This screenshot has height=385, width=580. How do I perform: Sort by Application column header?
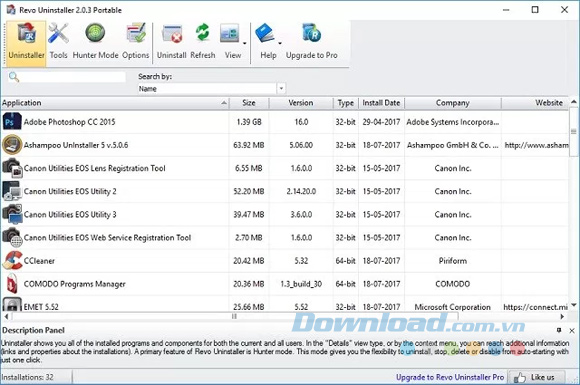pyautogui.click(x=115, y=103)
